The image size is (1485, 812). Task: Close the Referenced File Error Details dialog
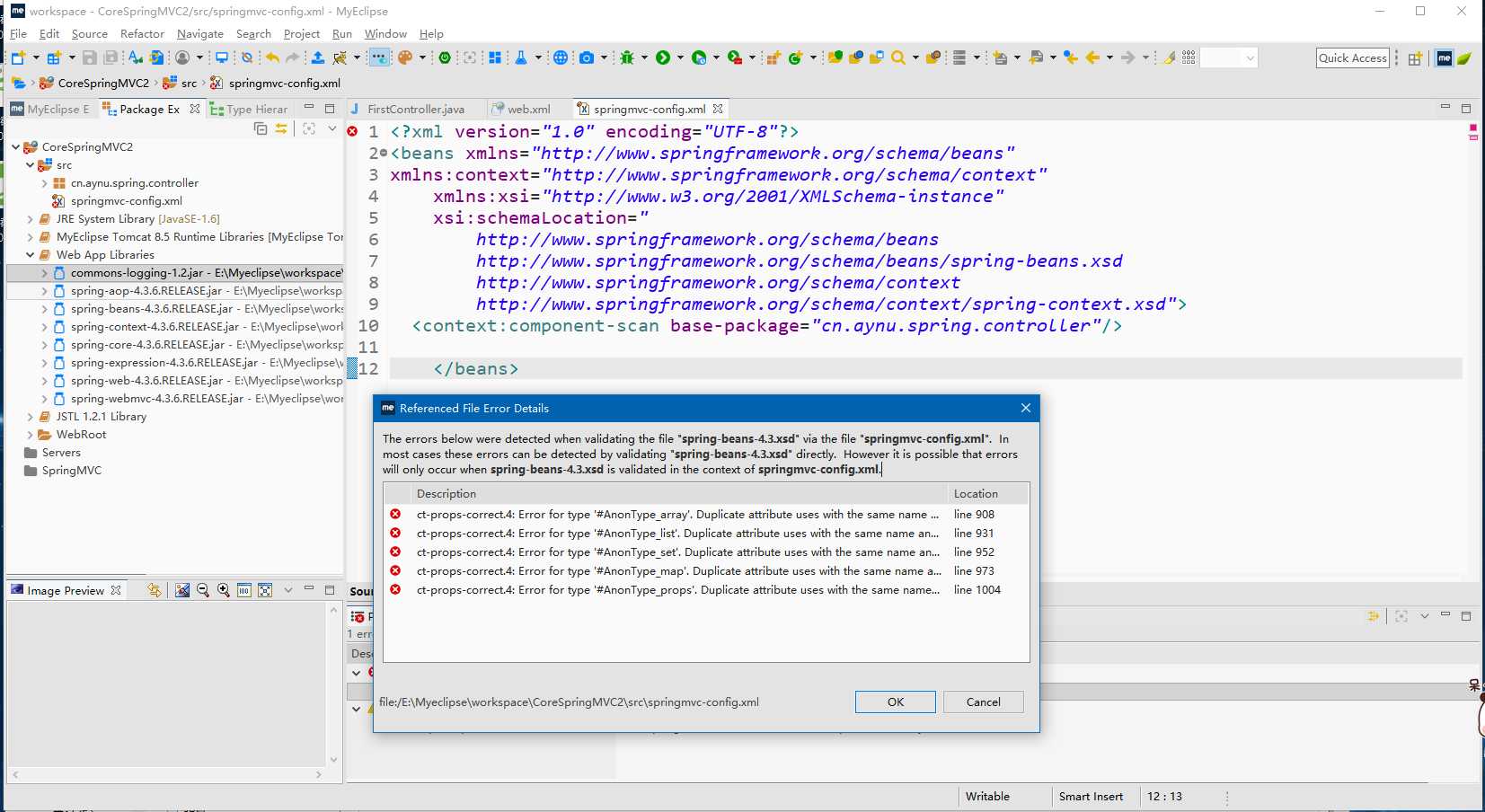(x=1025, y=408)
